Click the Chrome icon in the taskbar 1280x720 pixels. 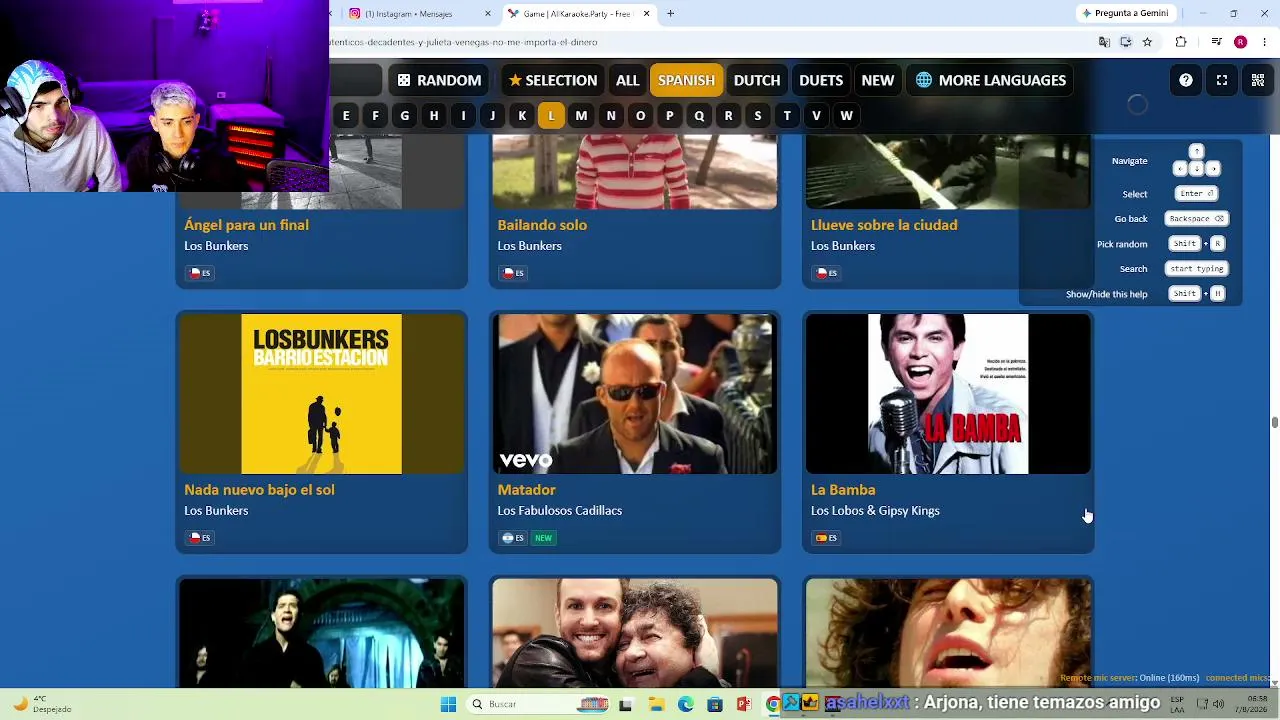tap(773, 704)
